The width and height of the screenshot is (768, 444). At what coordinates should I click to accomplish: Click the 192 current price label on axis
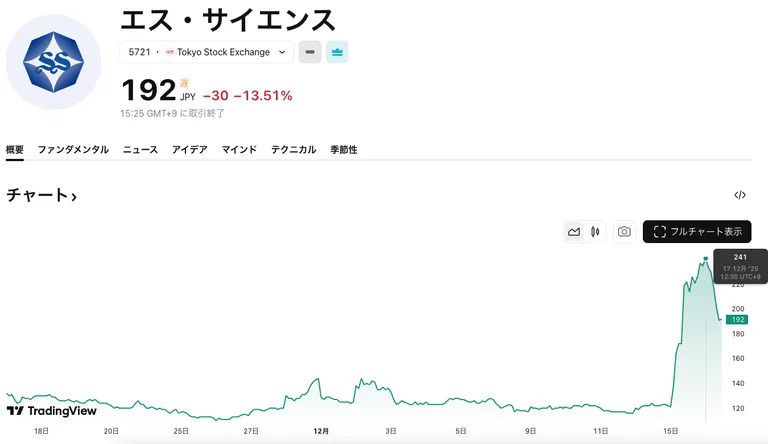pyautogui.click(x=737, y=320)
